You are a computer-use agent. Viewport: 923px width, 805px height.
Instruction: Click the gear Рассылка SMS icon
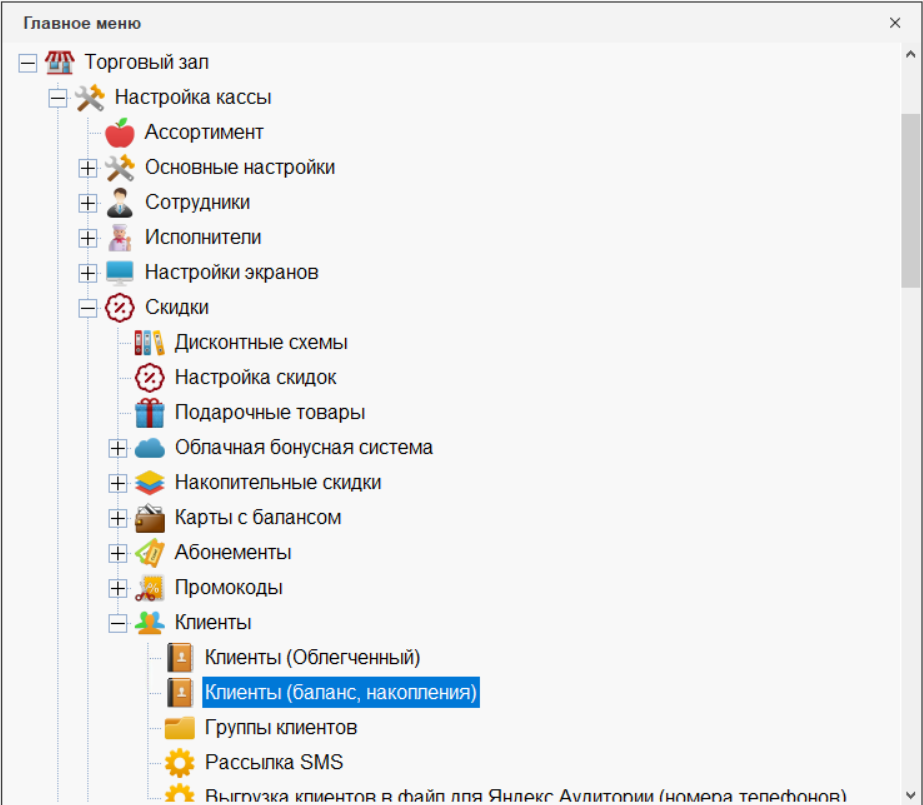click(179, 763)
